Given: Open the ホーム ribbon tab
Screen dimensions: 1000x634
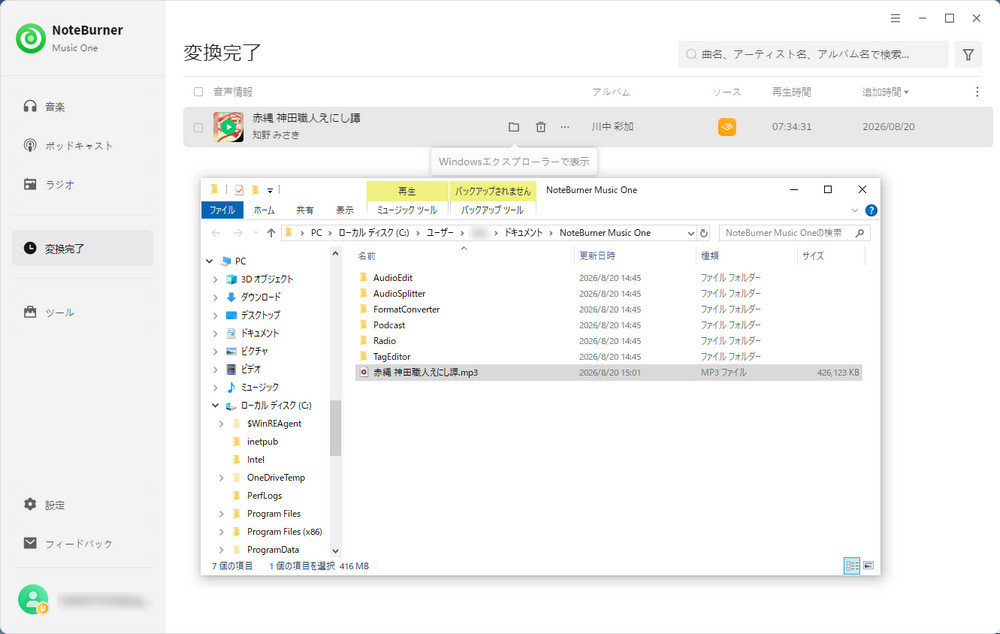Looking at the screenshot, I should pyautogui.click(x=264, y=210).
